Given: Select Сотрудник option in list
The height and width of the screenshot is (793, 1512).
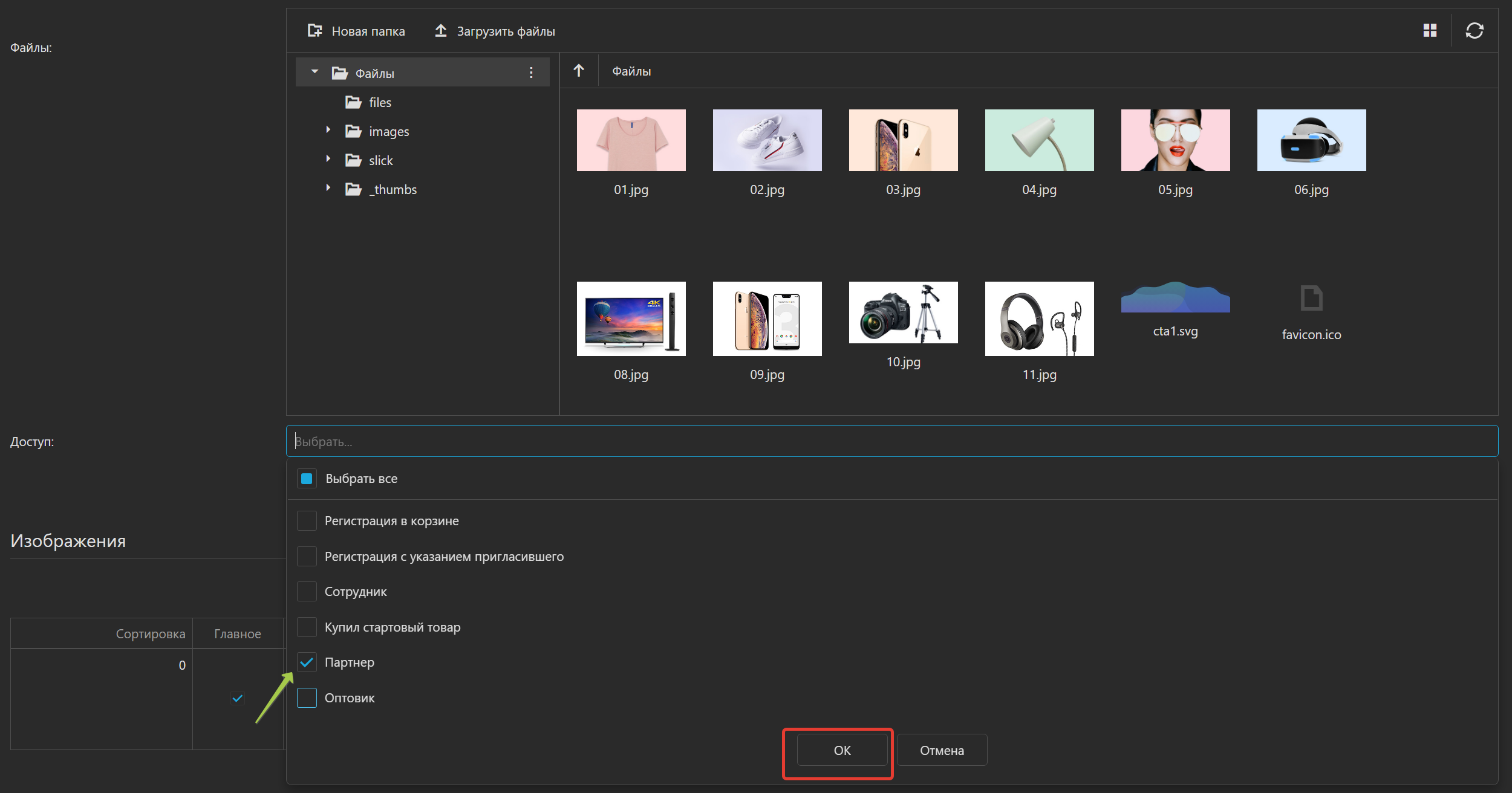Looking at the screenshot, I should click(356, 592).
